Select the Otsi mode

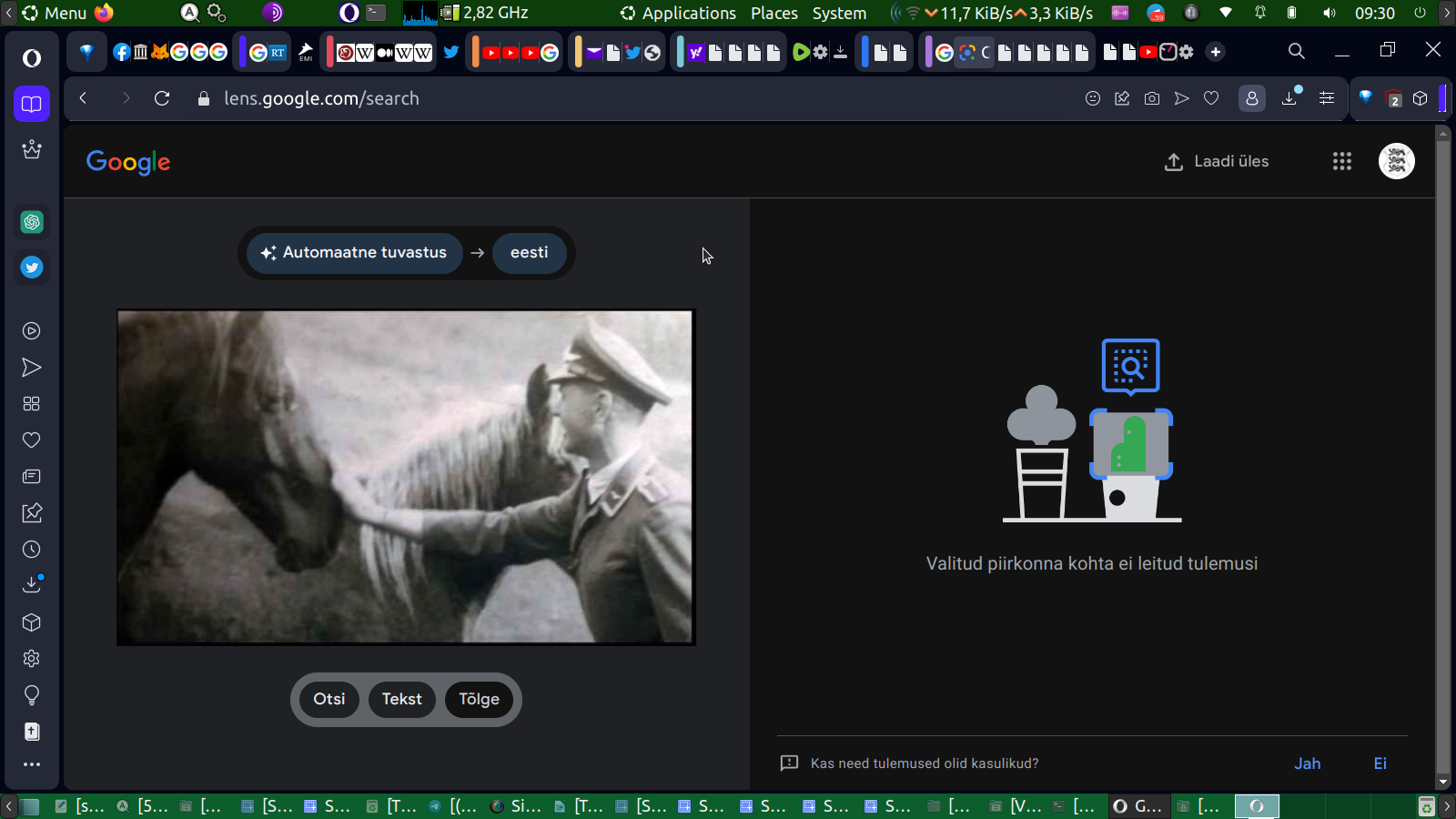pos(329,699)
